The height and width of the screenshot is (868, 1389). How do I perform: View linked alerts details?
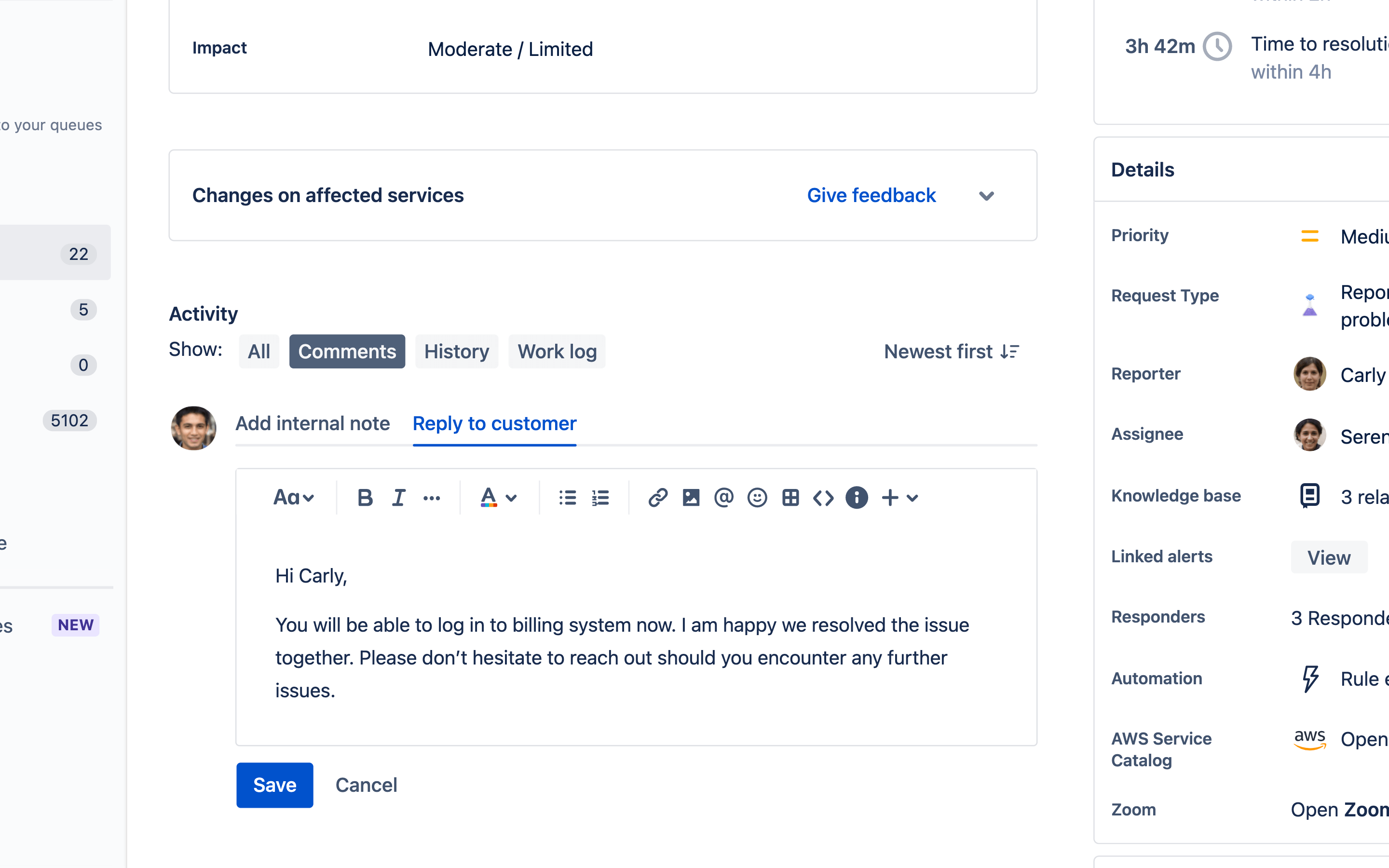(1329, 557)
